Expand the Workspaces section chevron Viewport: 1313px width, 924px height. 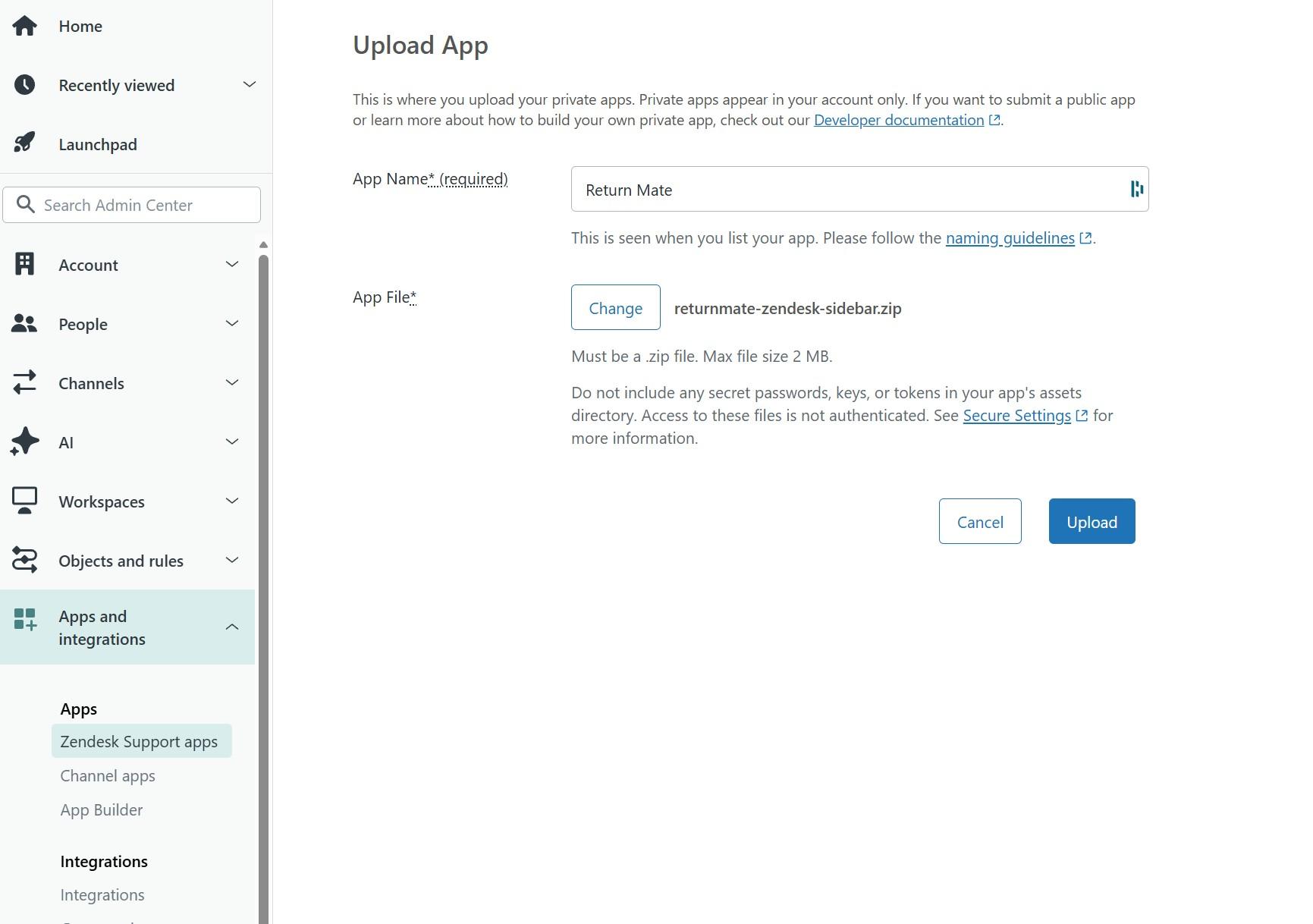click(232, 501)
